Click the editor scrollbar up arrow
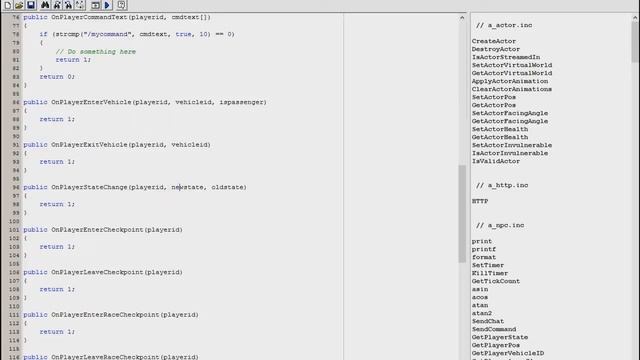Screen dimensions: 640x360 pos(462,18)
